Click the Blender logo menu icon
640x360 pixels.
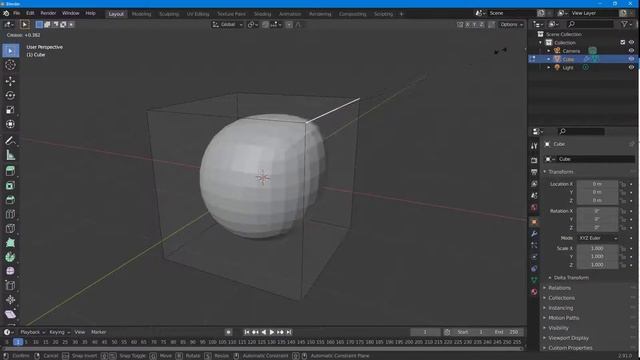(x=6, y=13)
